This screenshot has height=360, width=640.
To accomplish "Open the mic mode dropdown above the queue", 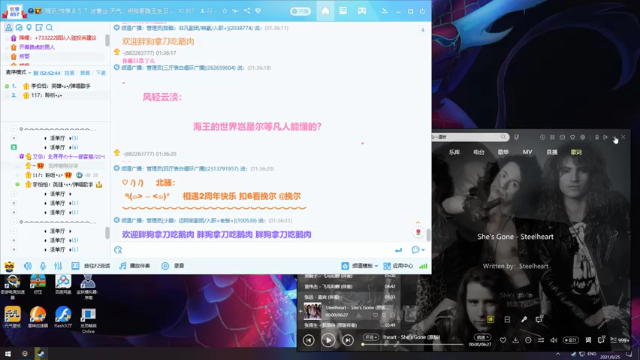I will click(18, 73).
